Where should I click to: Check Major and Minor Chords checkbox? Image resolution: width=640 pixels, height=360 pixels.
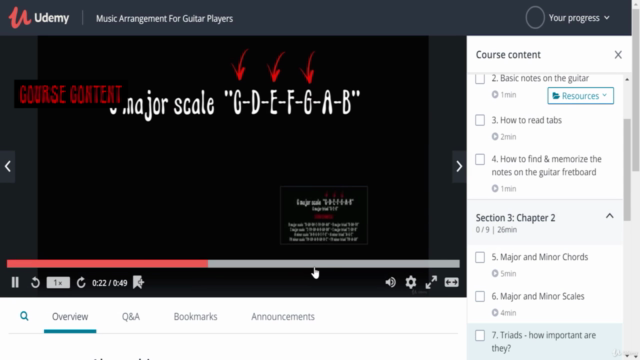(480, 257)
